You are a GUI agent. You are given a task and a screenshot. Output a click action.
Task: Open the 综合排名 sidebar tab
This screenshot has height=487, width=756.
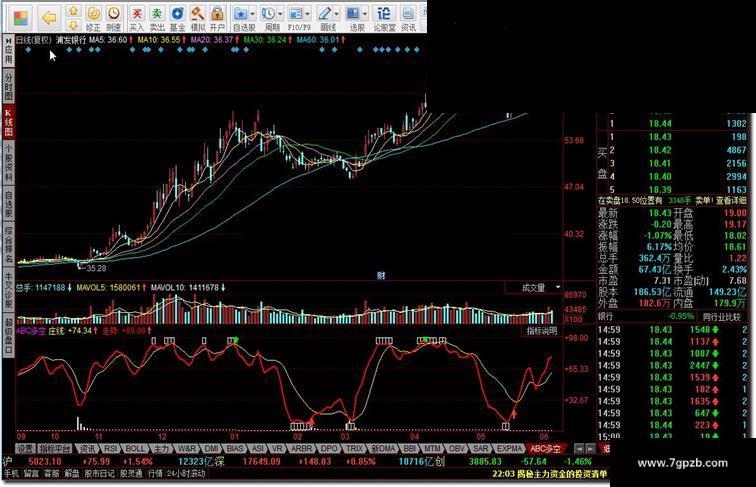[x=8, y=245]
